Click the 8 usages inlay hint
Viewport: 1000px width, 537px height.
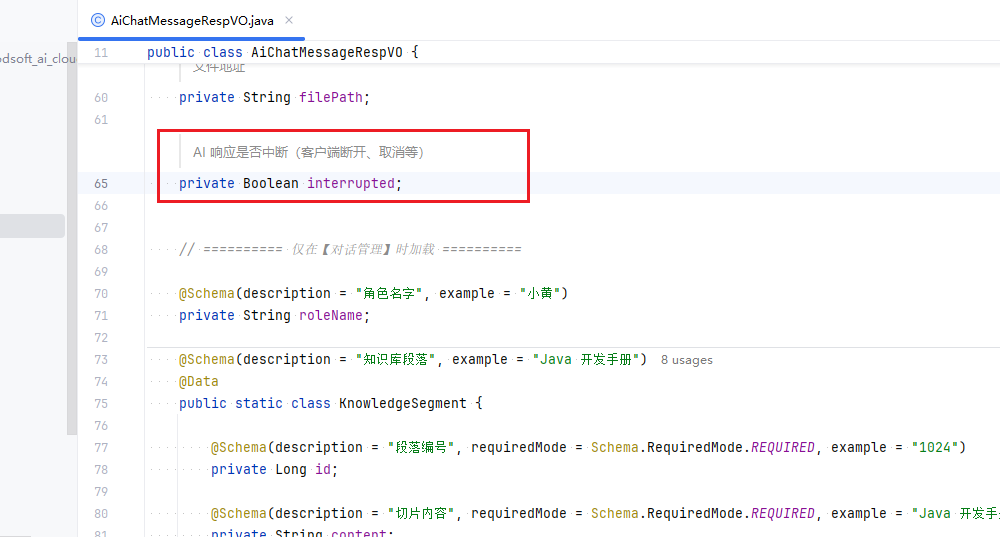(x=687, y=360)
